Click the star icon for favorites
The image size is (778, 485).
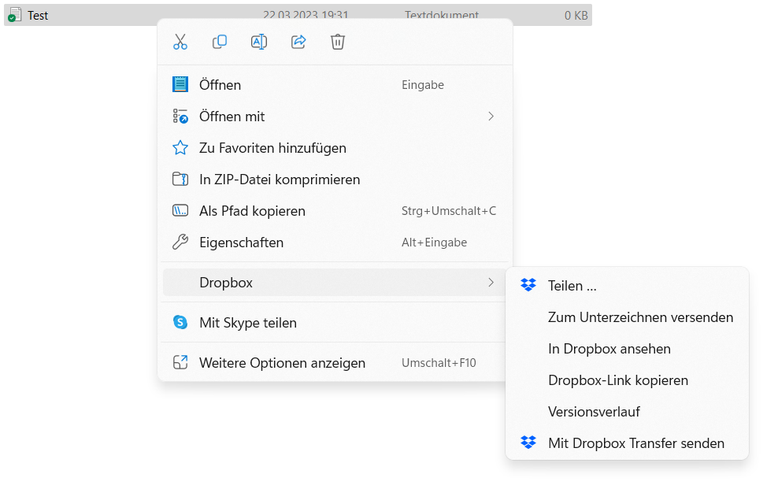tap(180, 148)
